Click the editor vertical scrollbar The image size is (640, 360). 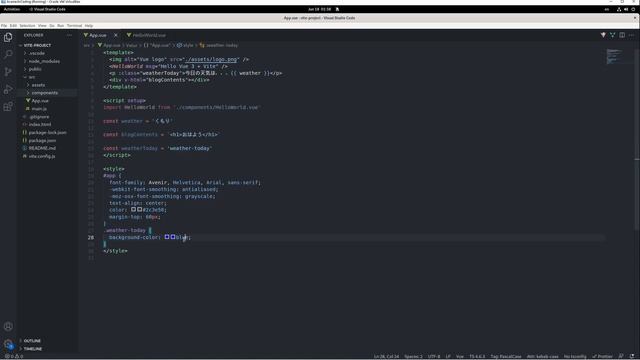pos(637,139)
